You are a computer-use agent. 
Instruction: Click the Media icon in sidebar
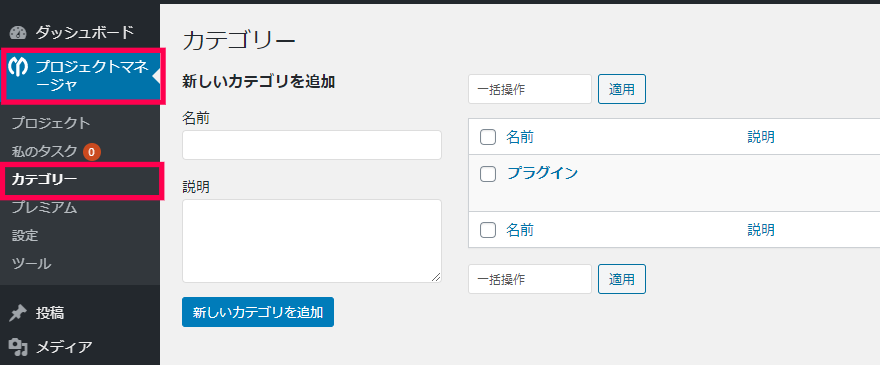click(x=18, y=348)
